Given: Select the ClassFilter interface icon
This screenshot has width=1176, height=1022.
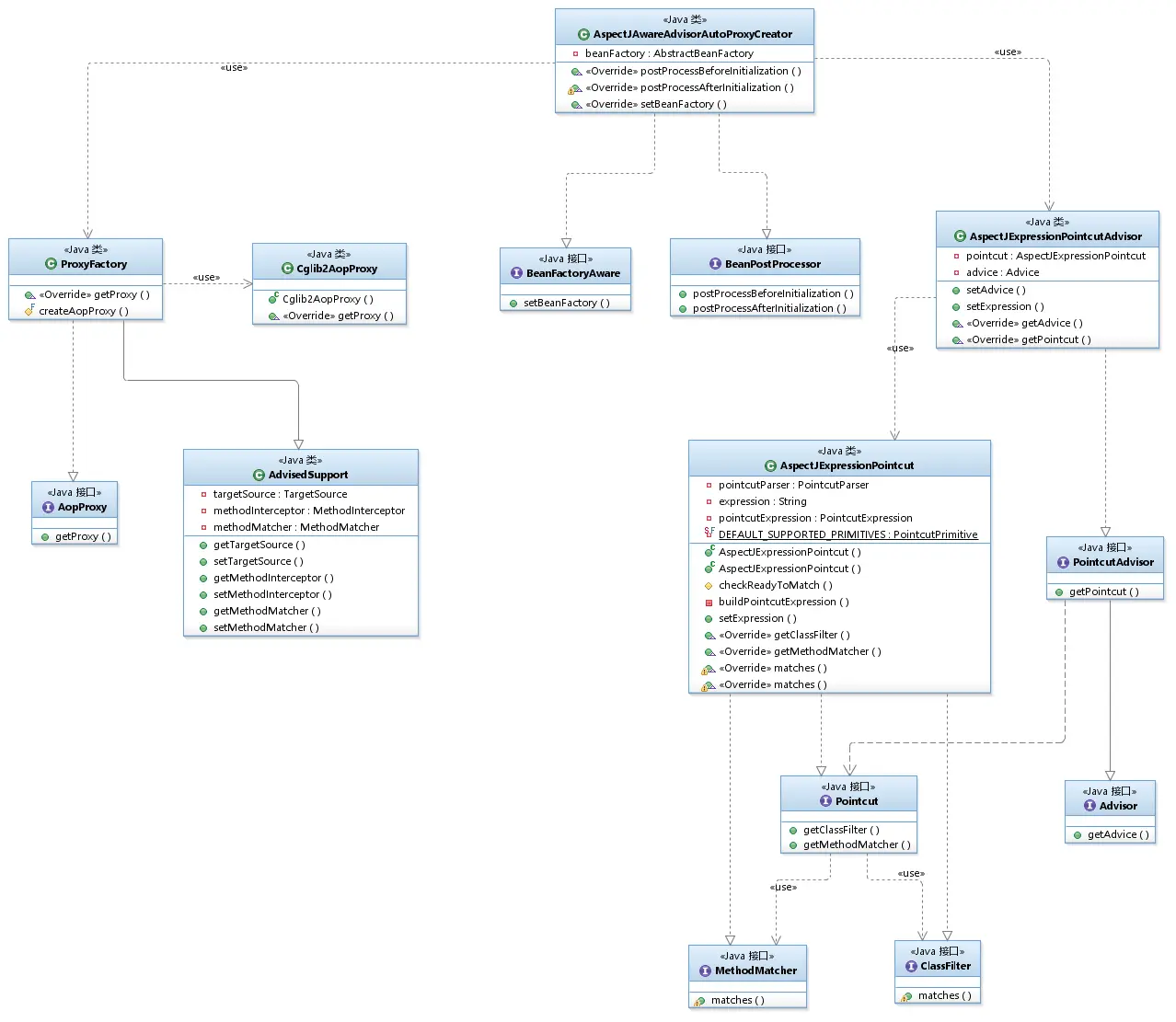Looking at the screenshot, I should (x=911, y=966).
